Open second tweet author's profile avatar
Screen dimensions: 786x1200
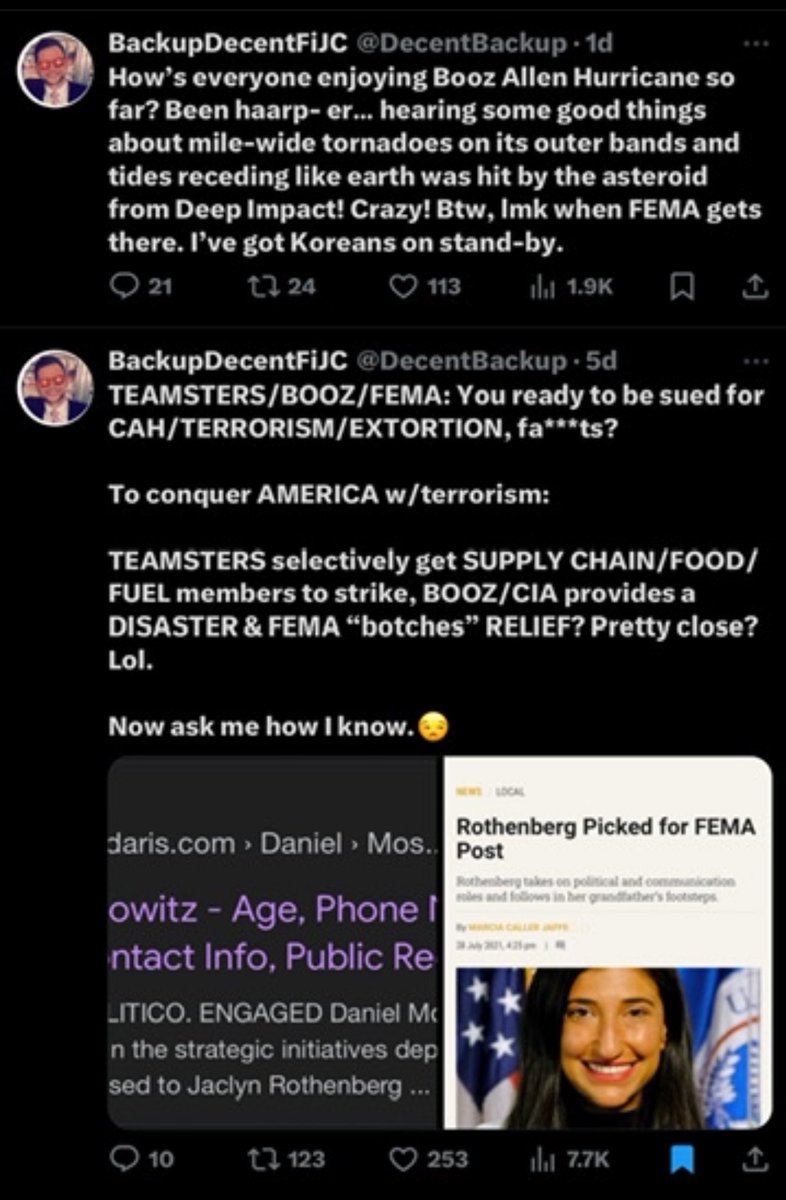(56, 386)
